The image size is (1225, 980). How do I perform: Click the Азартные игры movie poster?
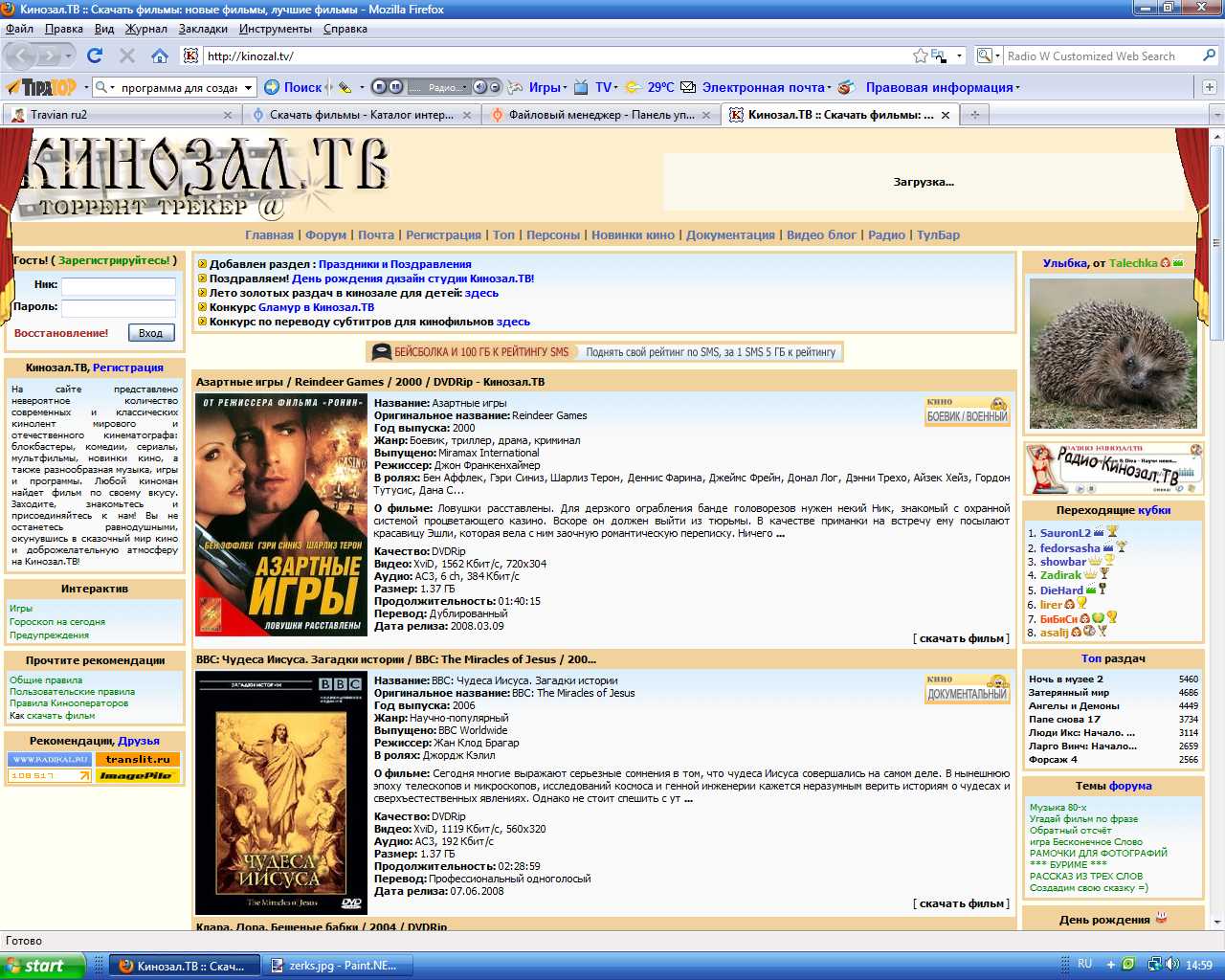click(281, 515)
